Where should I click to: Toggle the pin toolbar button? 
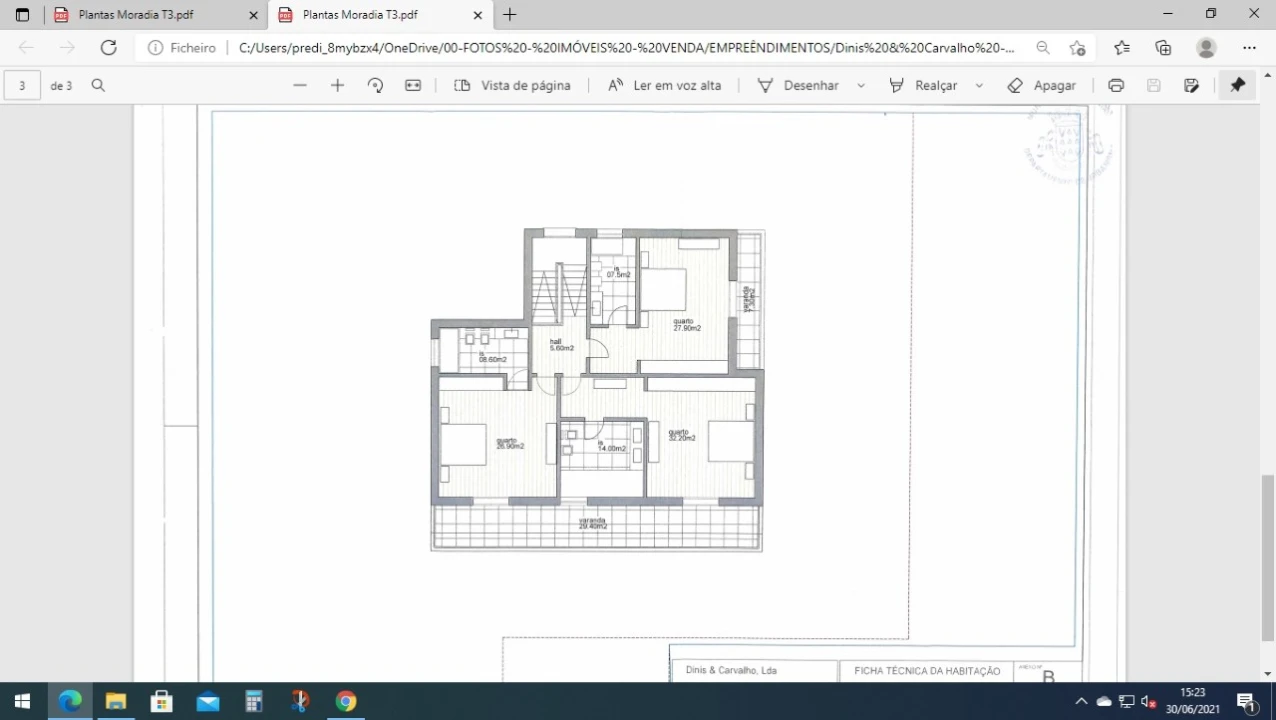pyautogui.click(x=1237, y=86)
